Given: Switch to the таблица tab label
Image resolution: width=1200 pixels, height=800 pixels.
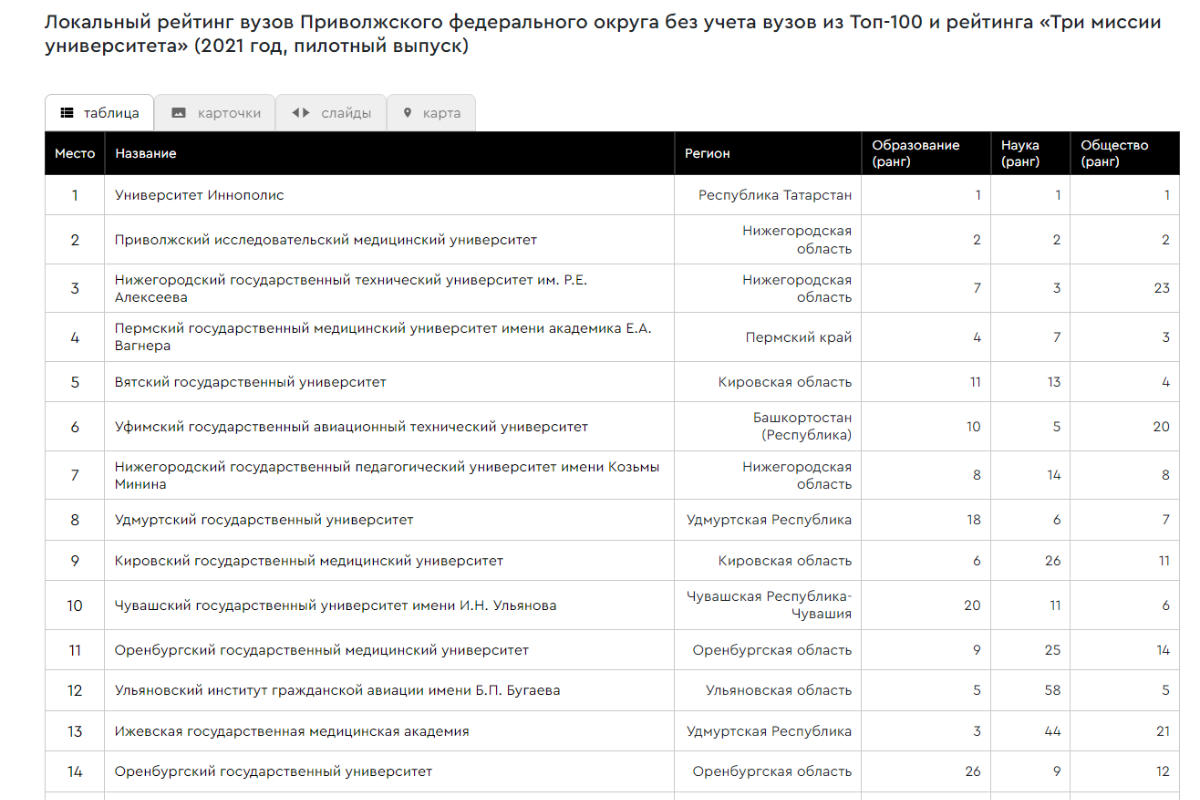Looking at the screenshot, I should pyautogui.click(x=111, y=113).
